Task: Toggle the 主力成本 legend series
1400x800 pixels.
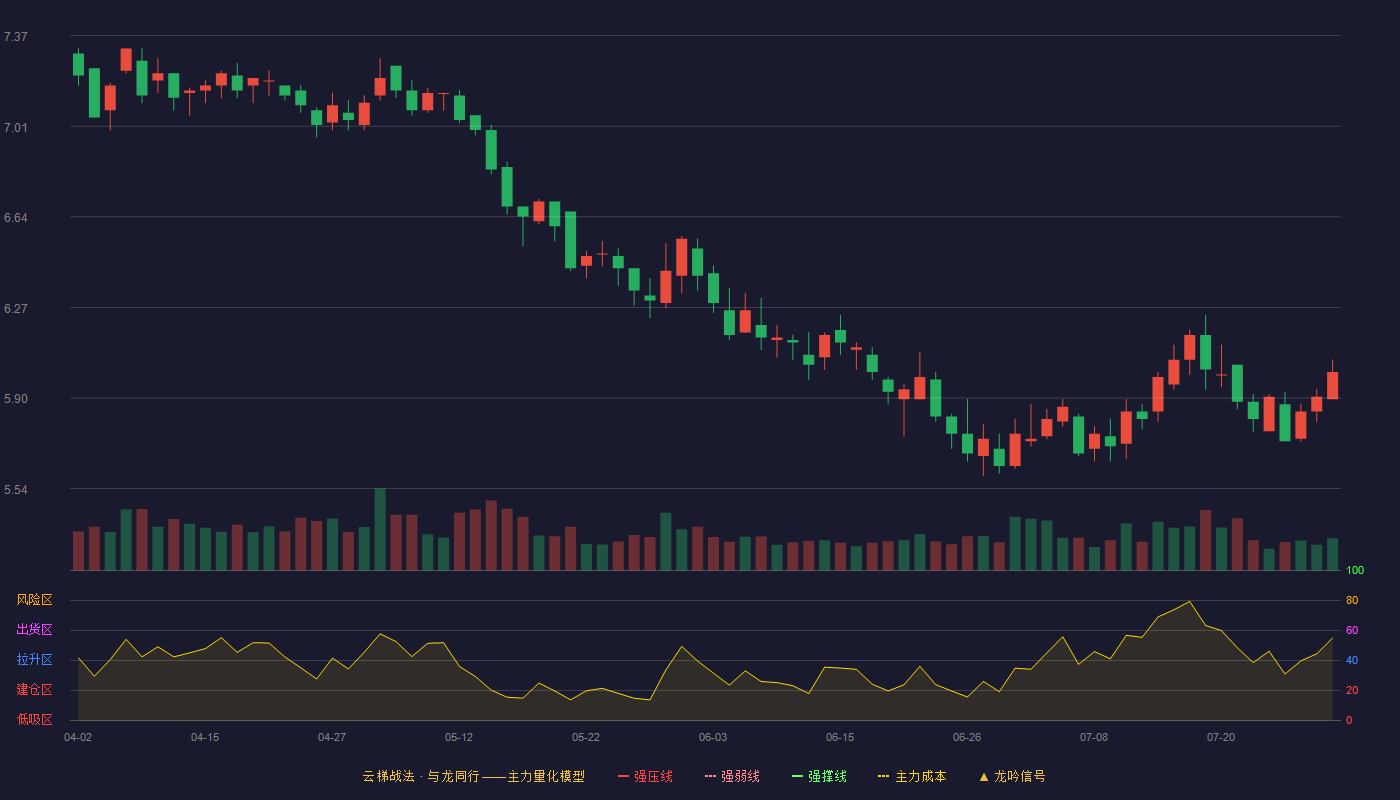Action: (x=912, y=776)
